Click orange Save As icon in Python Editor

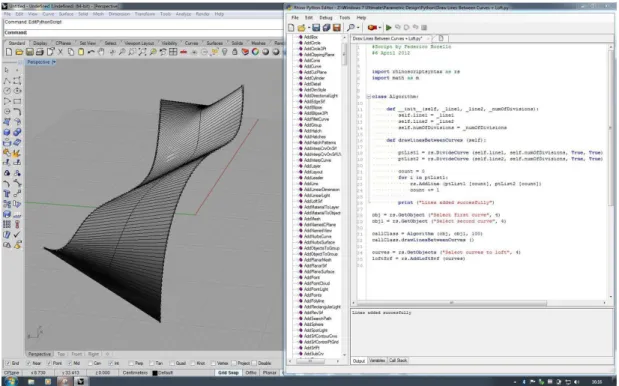pos(336,28)
